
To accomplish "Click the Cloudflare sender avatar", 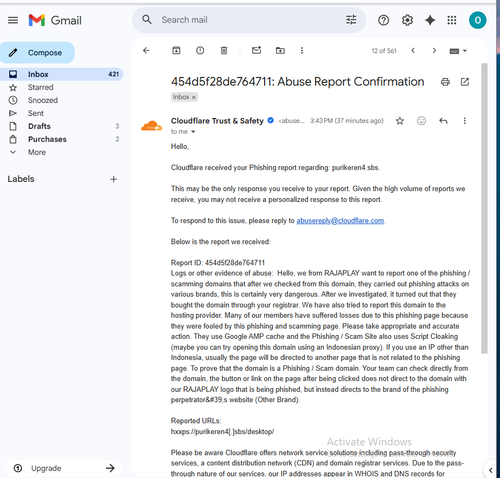I will (x=151, y=126).
